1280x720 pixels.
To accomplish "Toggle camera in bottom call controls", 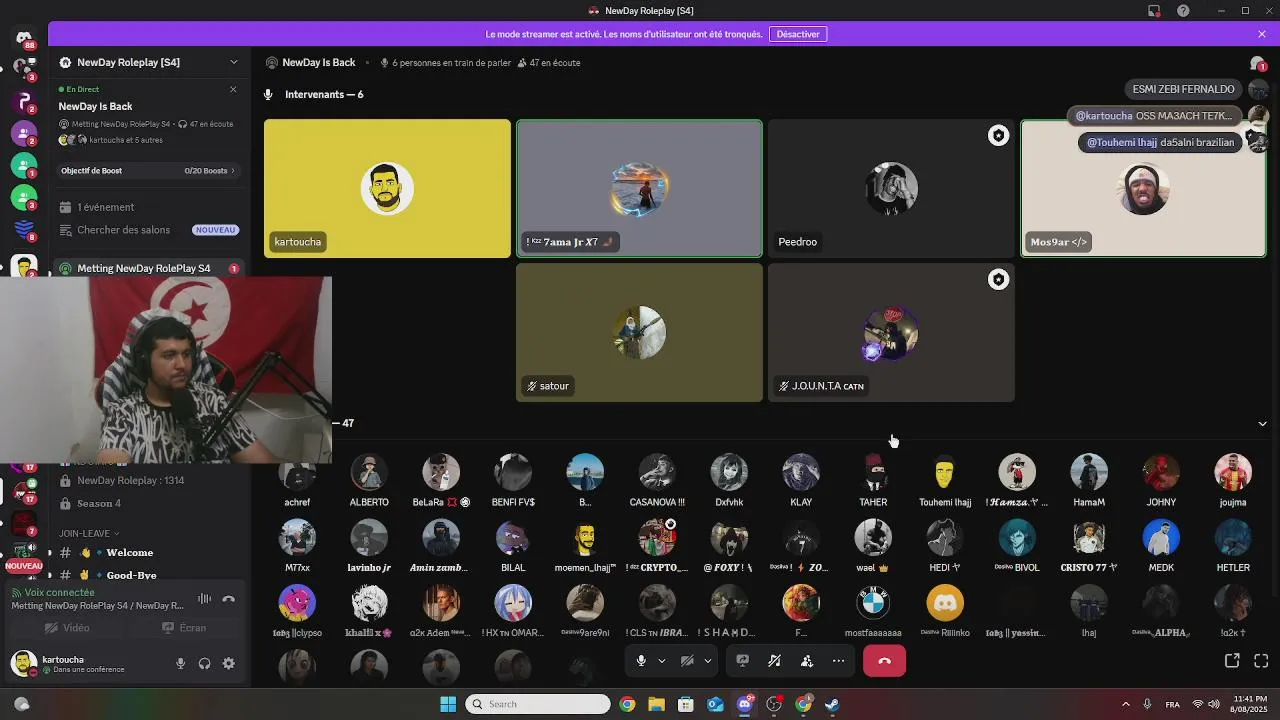I will click(687, 661).
